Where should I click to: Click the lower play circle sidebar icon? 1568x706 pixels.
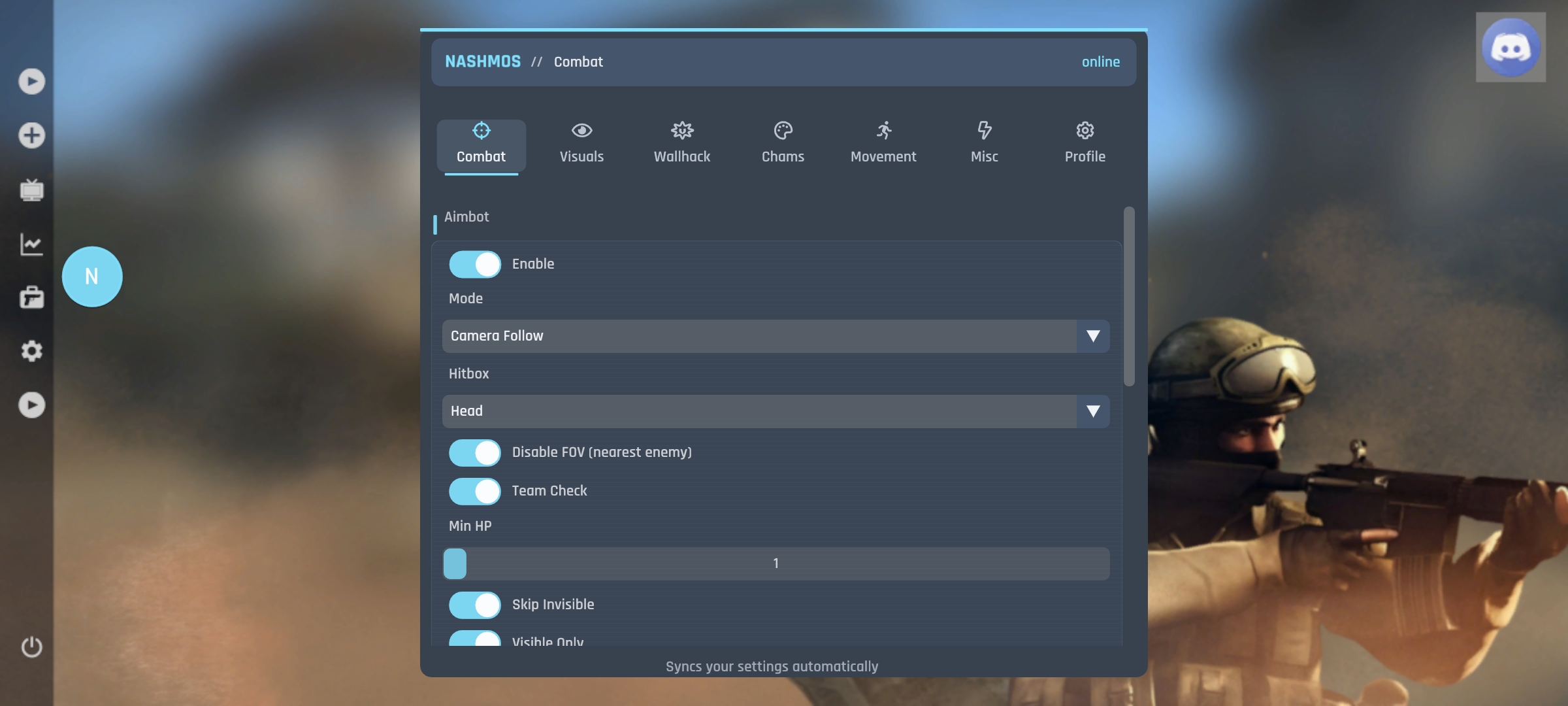[x=31, y=405]
